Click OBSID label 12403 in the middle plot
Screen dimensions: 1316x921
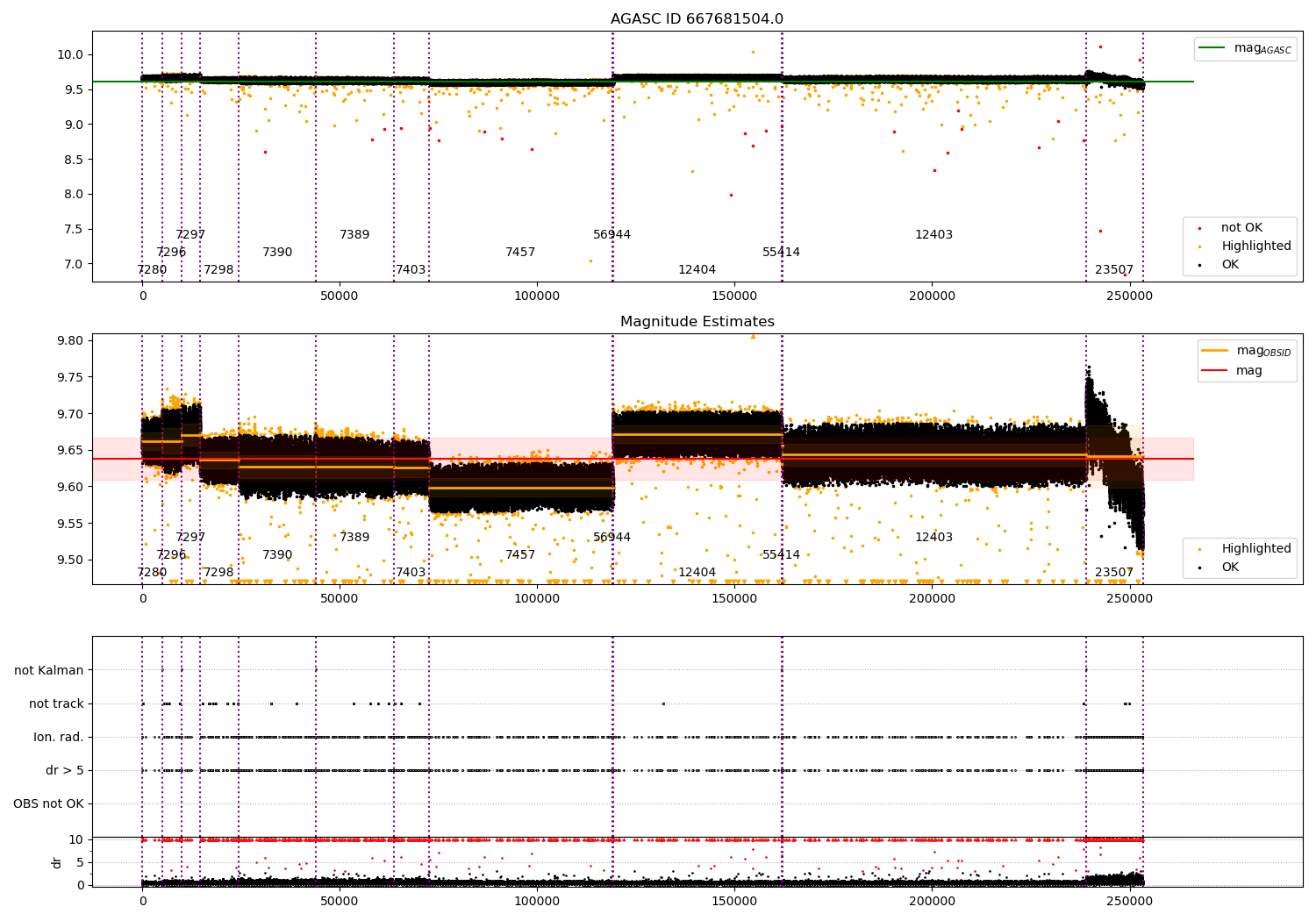tap(934, 538)
